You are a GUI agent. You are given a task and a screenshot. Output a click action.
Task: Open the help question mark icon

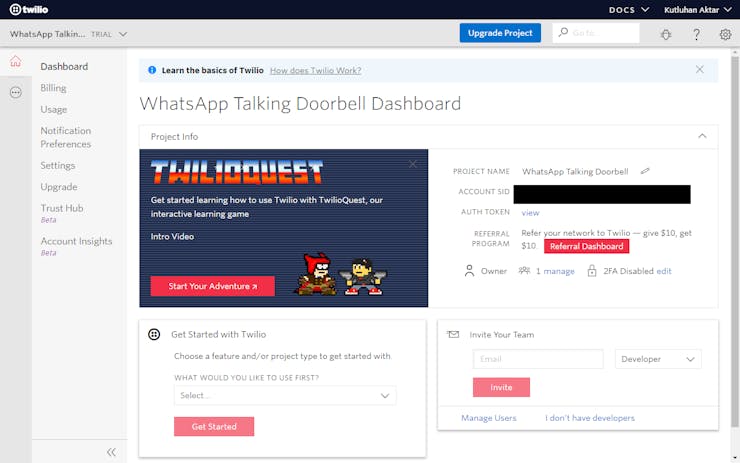pos(696,34)
